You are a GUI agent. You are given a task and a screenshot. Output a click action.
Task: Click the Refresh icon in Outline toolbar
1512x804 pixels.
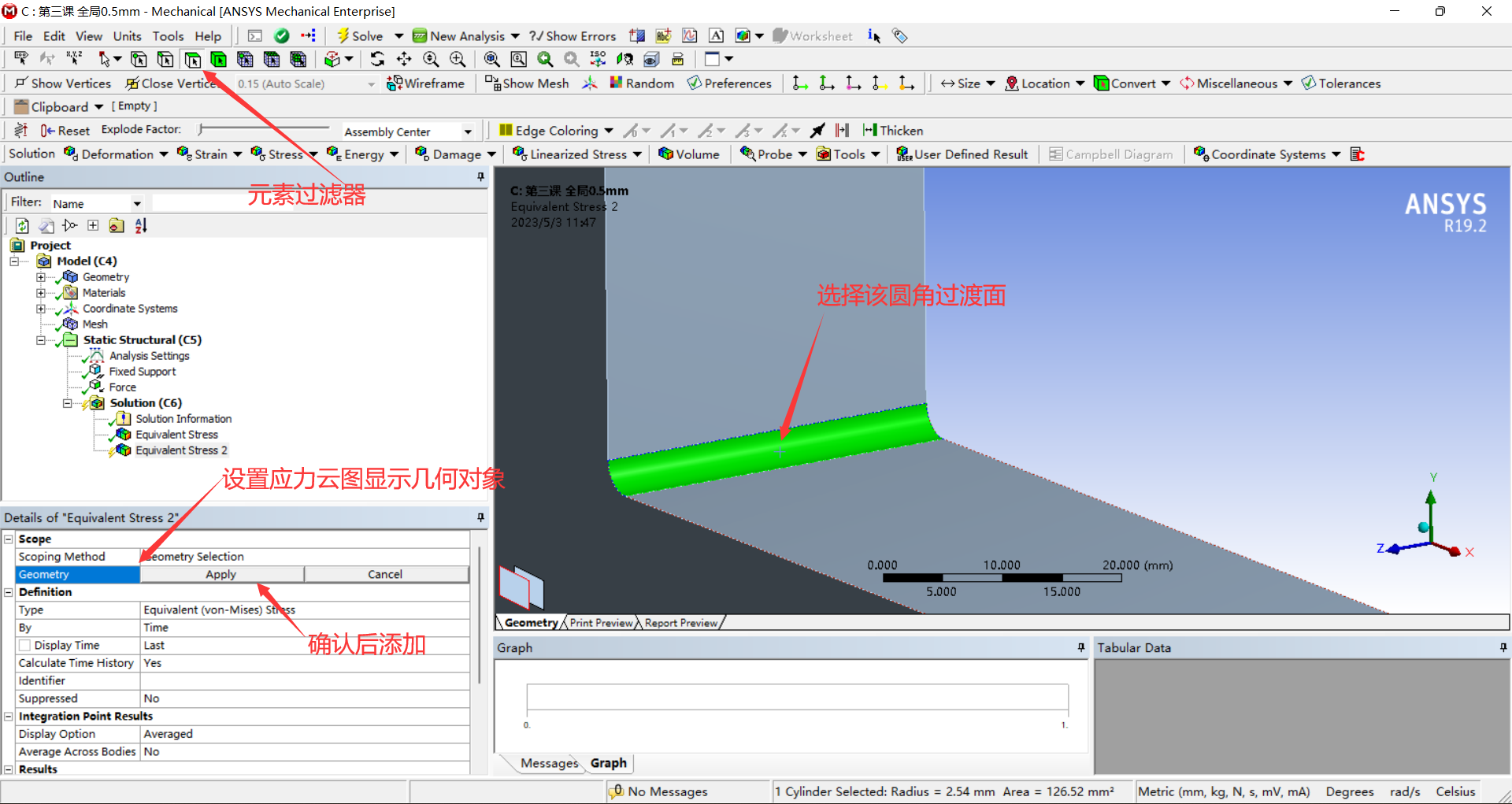coord(22,226)
